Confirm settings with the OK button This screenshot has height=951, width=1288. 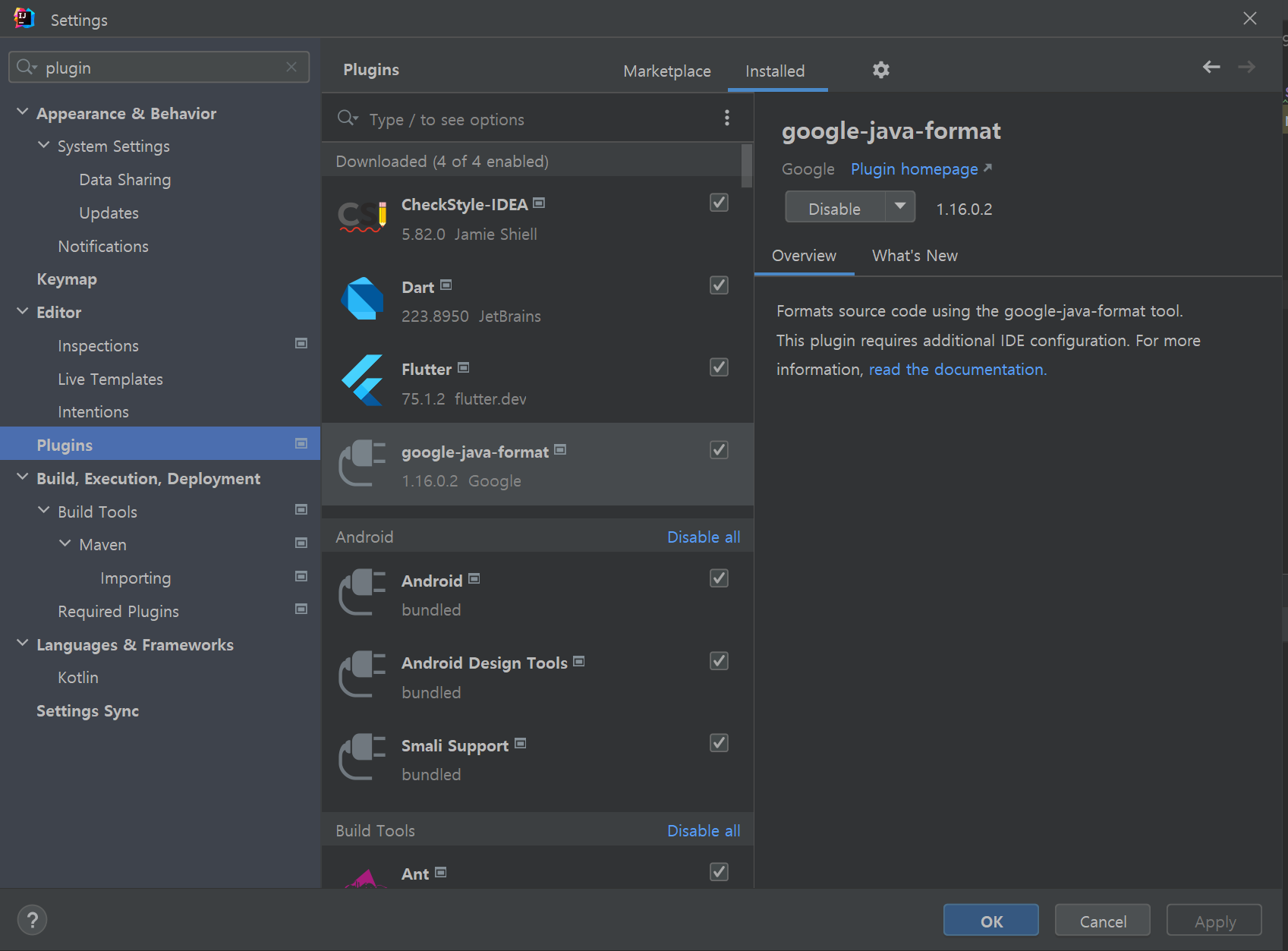991,921
